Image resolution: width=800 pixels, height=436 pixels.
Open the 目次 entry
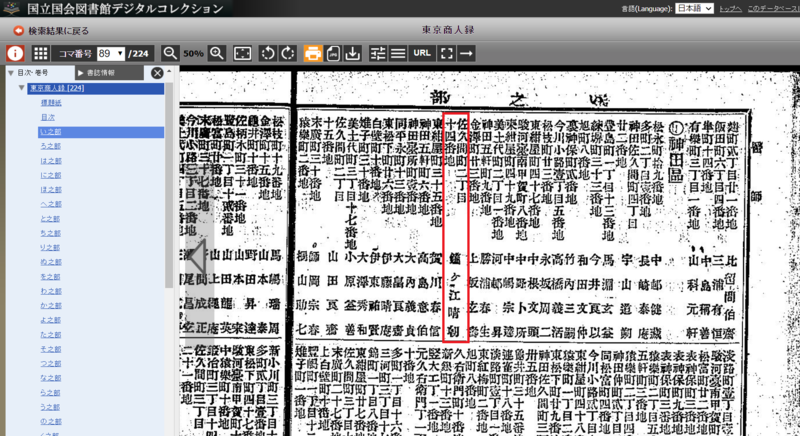pos(47,117)
